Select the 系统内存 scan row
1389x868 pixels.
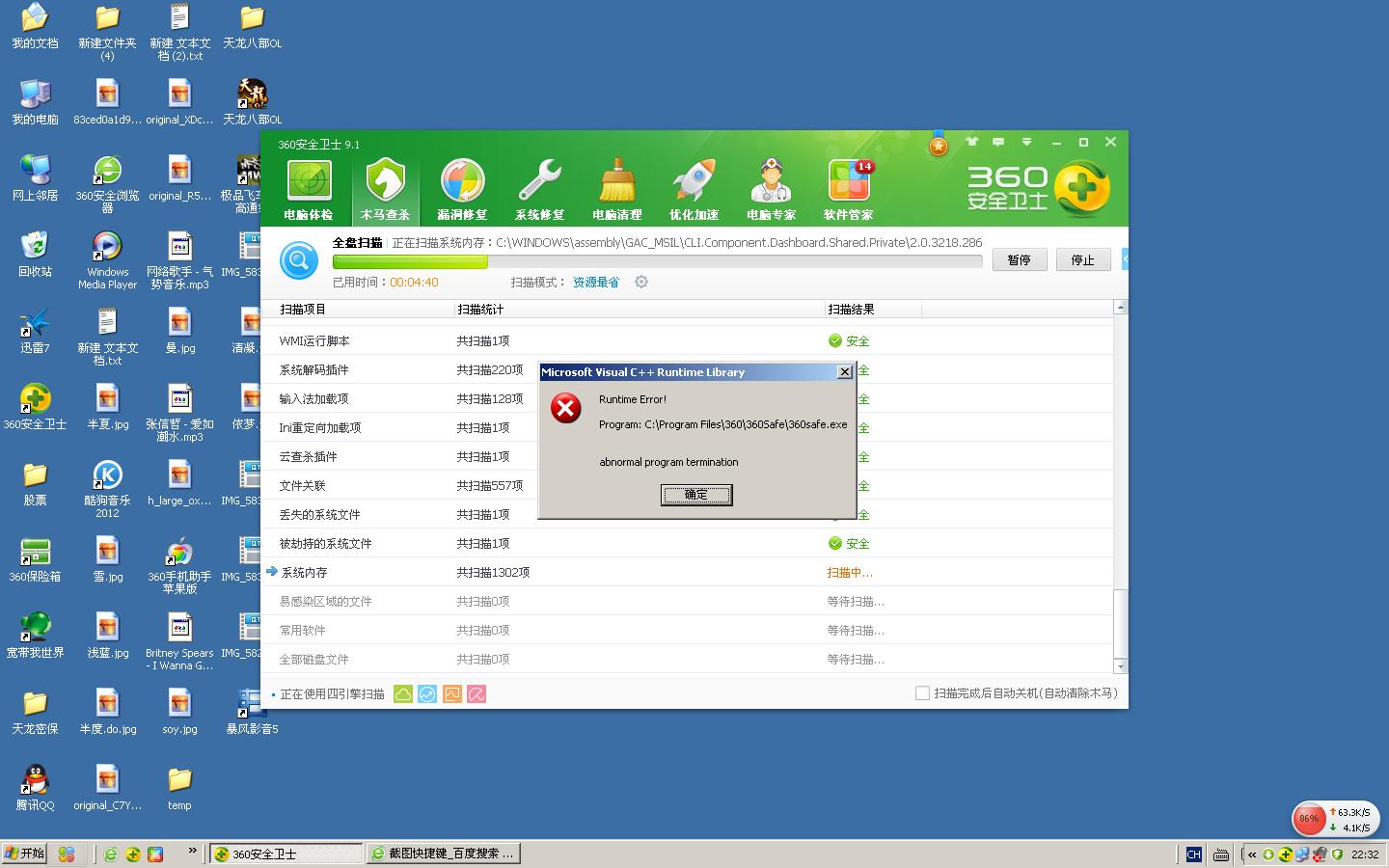(687, 572)
